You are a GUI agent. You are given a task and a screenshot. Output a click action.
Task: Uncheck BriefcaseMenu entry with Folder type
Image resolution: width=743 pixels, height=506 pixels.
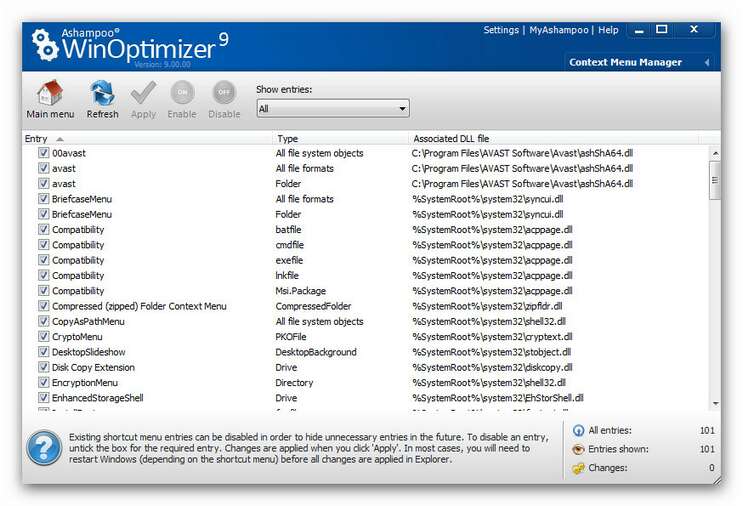[44, 214]
